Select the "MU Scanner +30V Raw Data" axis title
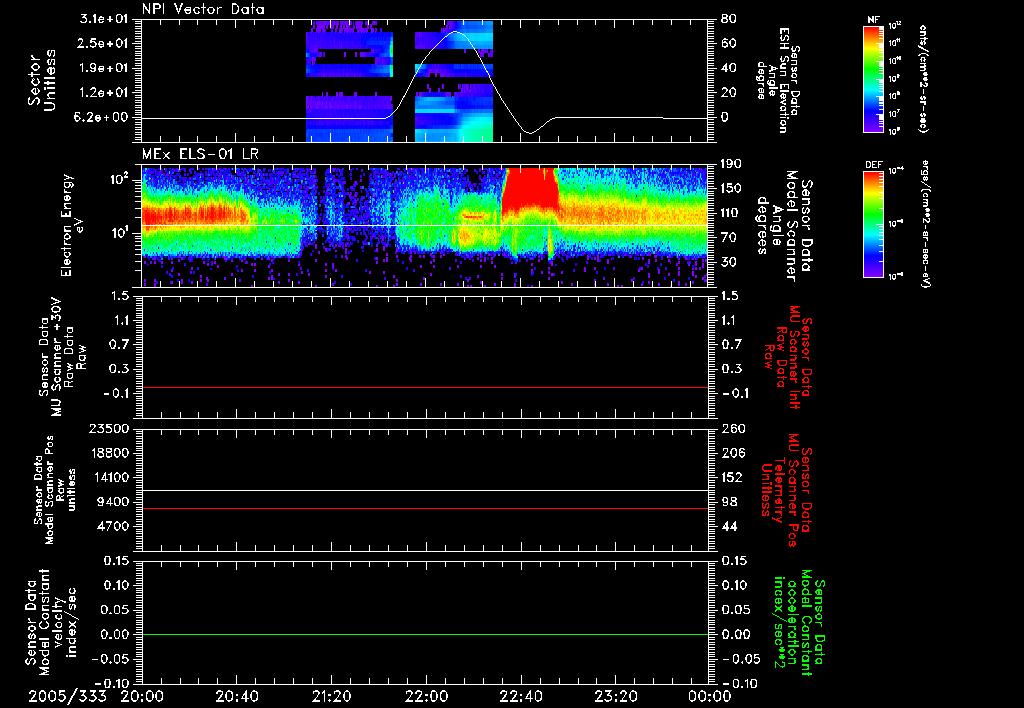This screenshot has height=708, width=1024. 62,359
